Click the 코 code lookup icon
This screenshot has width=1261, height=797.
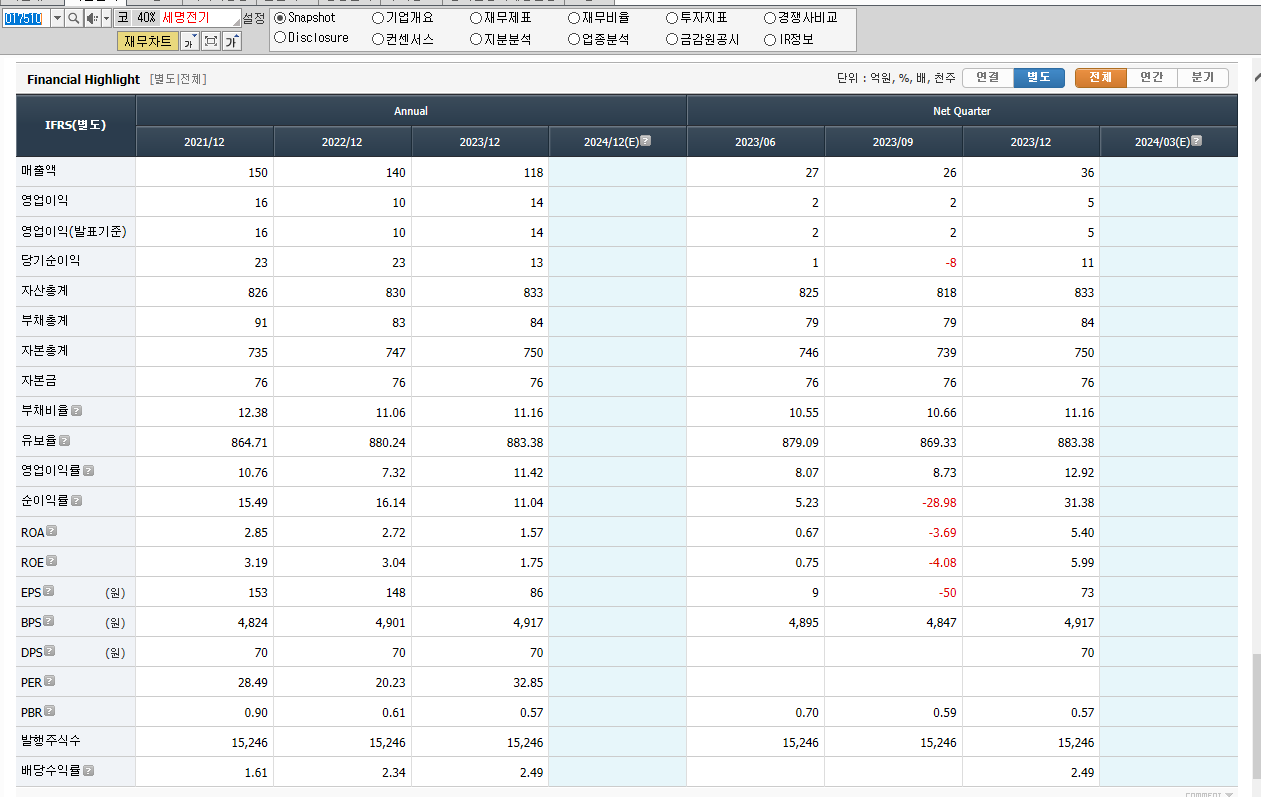coord(123,17)
